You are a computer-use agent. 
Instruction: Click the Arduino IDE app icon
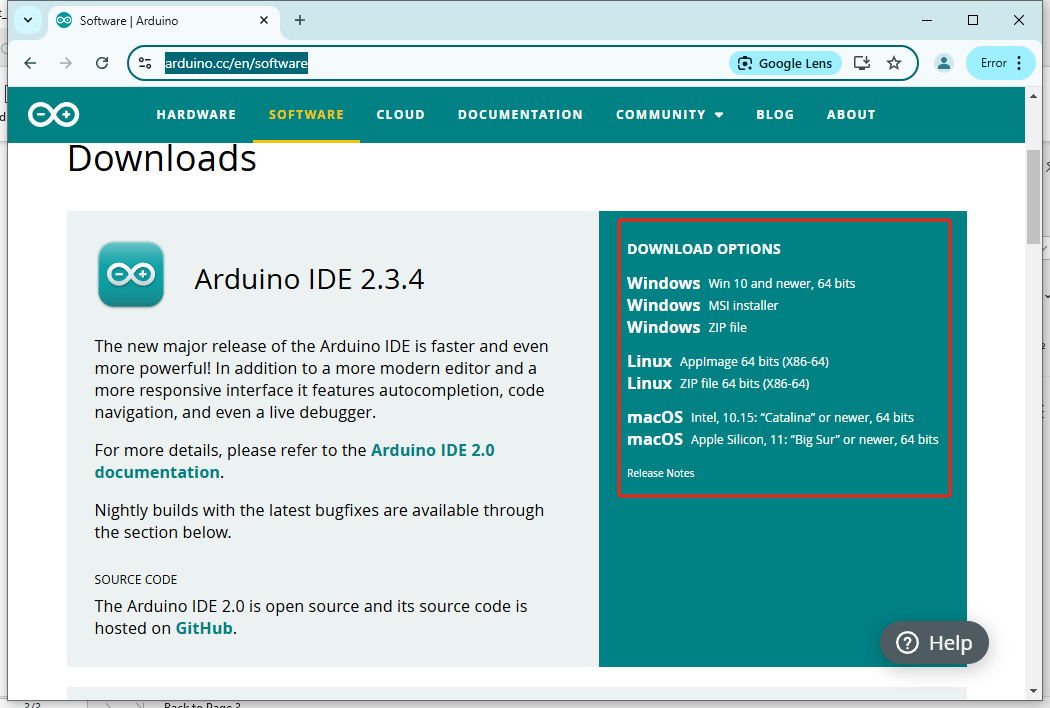click(131, 275)
